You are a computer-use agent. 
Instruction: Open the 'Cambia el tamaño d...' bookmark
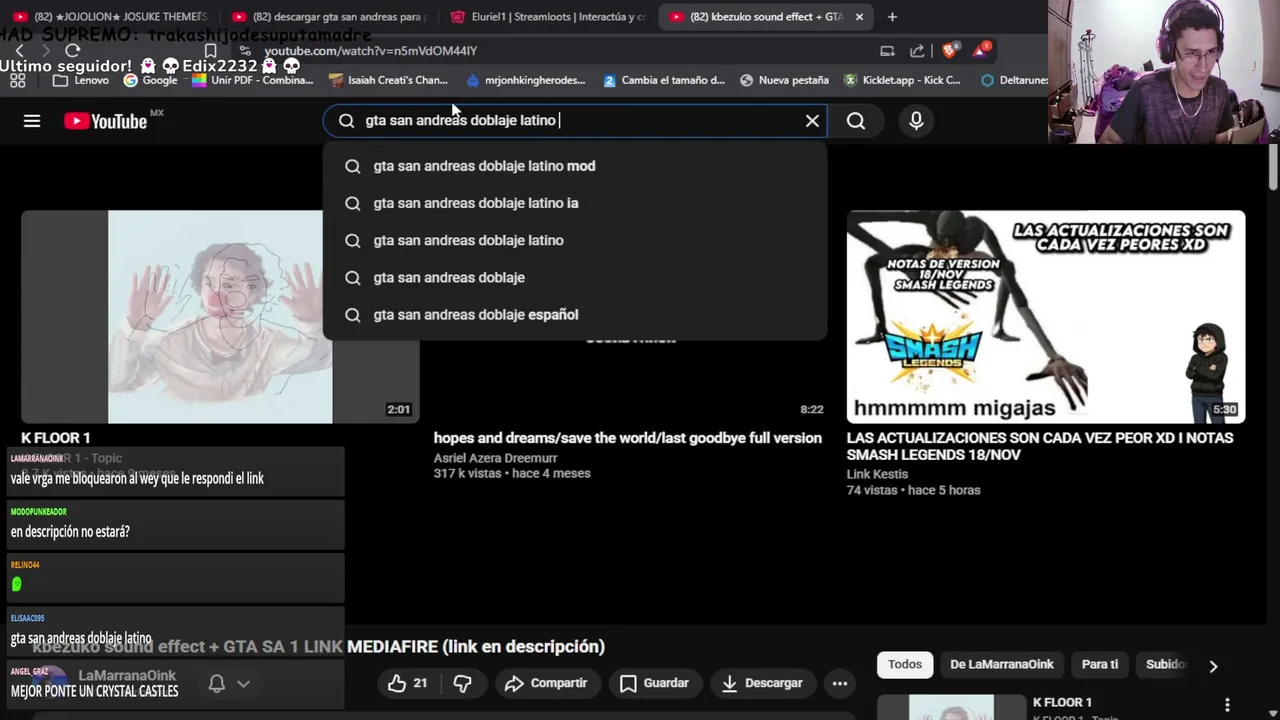663,80
